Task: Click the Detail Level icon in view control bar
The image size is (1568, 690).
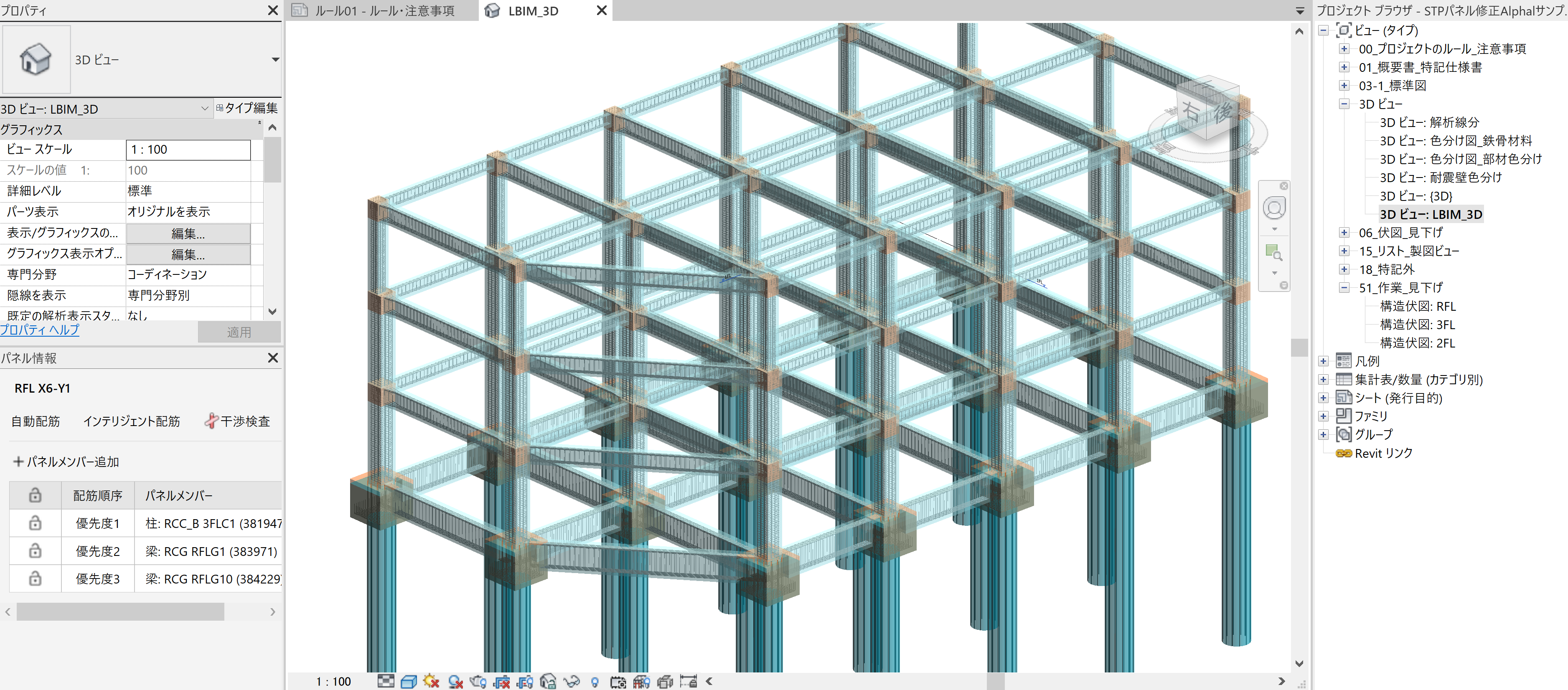Action: 385,681
